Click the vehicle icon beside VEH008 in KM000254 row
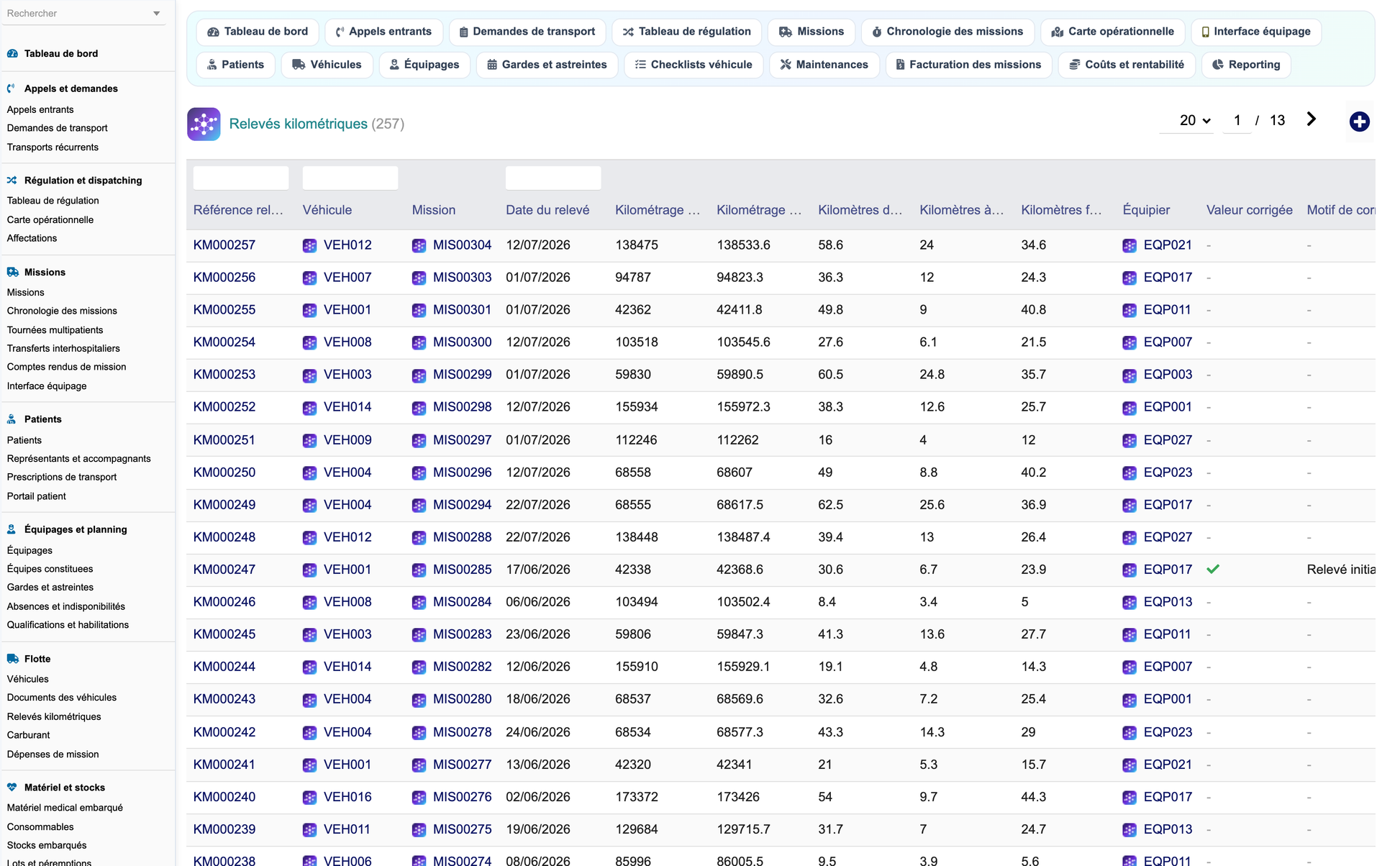Image resolution: width=1400 pixels, height=866 pixels. click(309, 342)
